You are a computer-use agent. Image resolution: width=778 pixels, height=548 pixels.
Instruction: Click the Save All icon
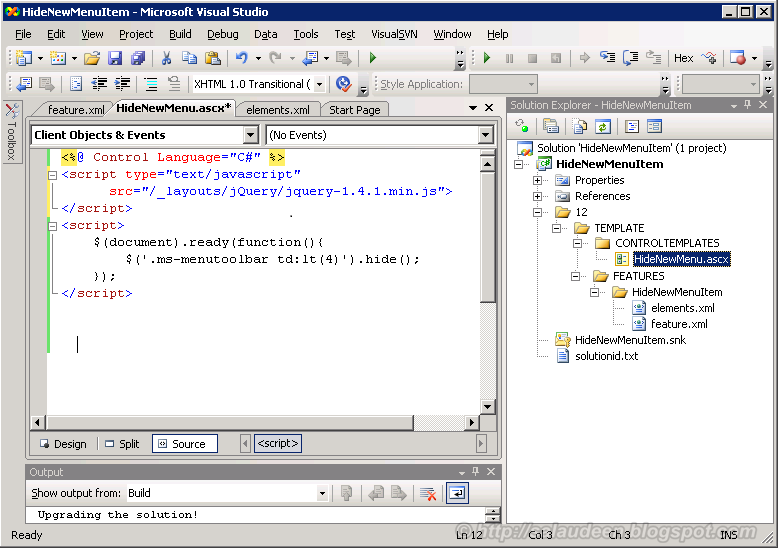138,58
